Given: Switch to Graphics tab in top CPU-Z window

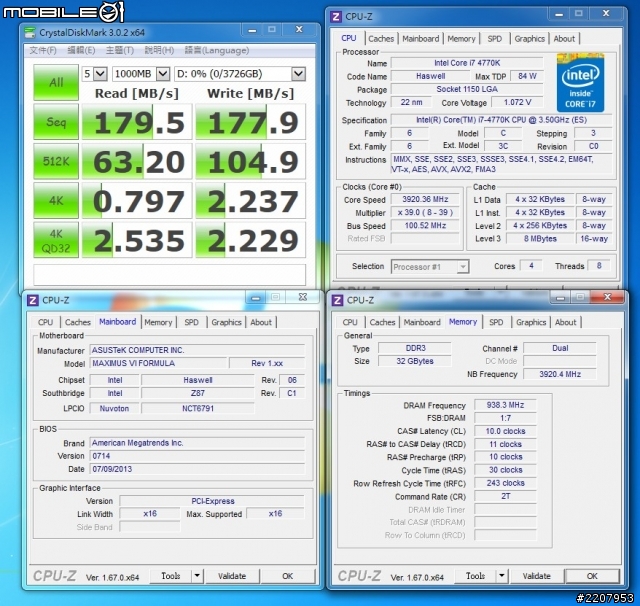Looking at the screenshot, I should pos(529,39).
